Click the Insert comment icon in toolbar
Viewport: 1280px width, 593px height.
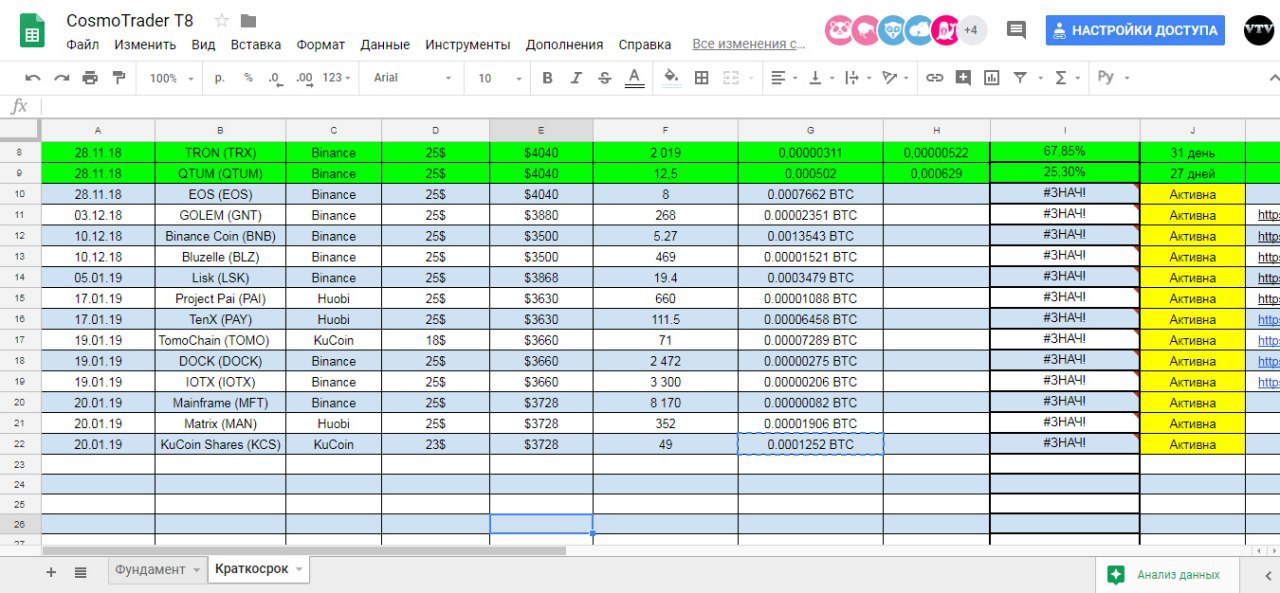(963, 78)
